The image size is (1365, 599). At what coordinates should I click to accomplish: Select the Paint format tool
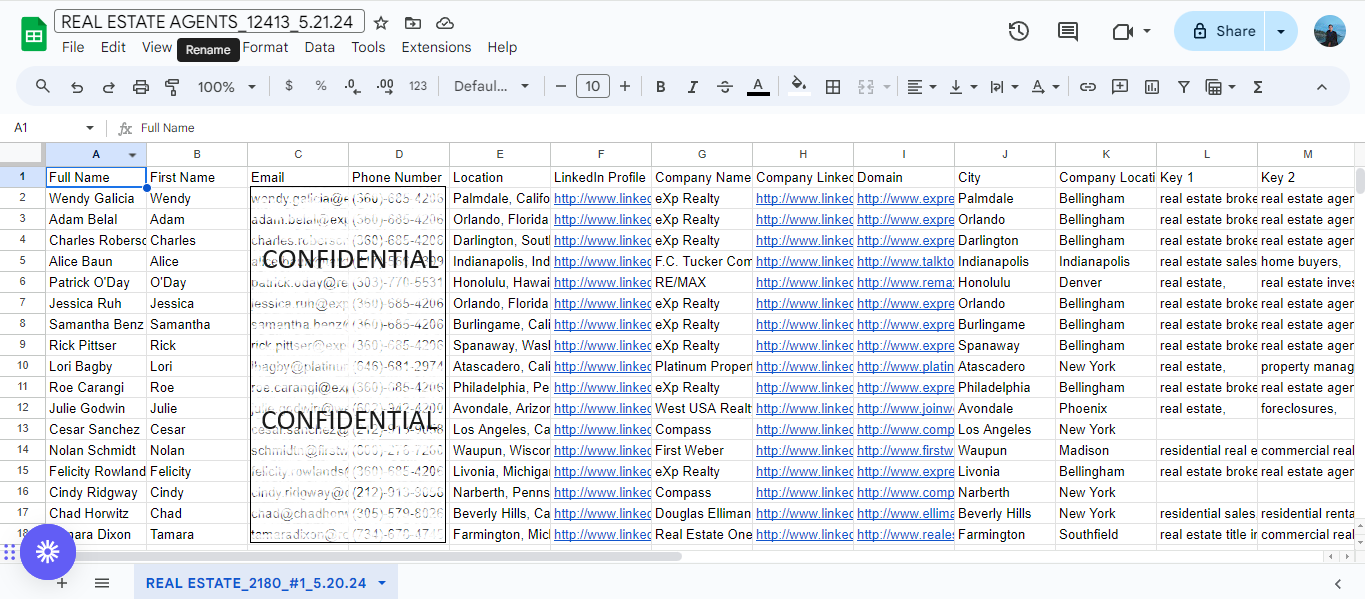(171, 87)
